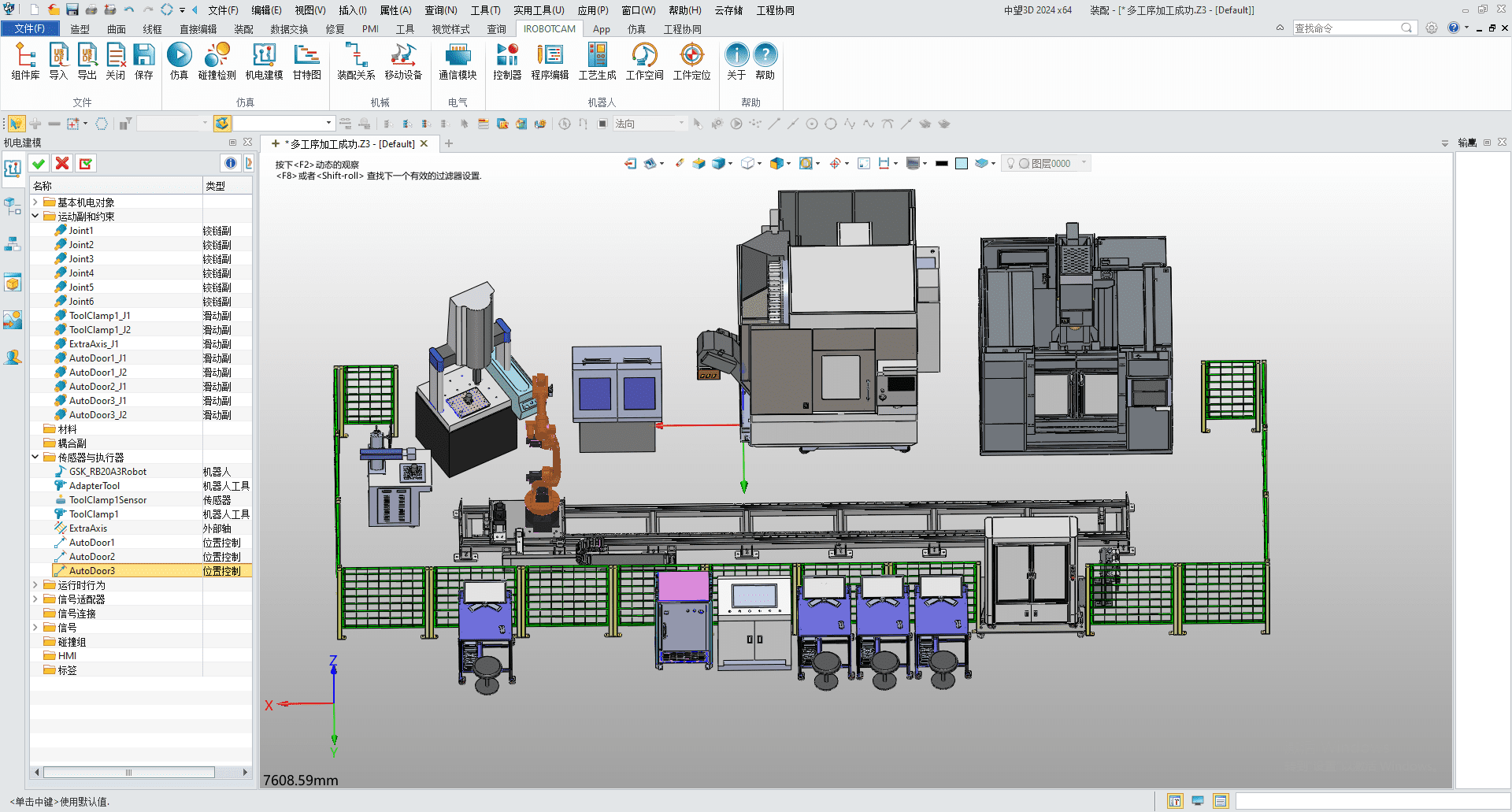Expand the 信号适配器 folder

35,599
